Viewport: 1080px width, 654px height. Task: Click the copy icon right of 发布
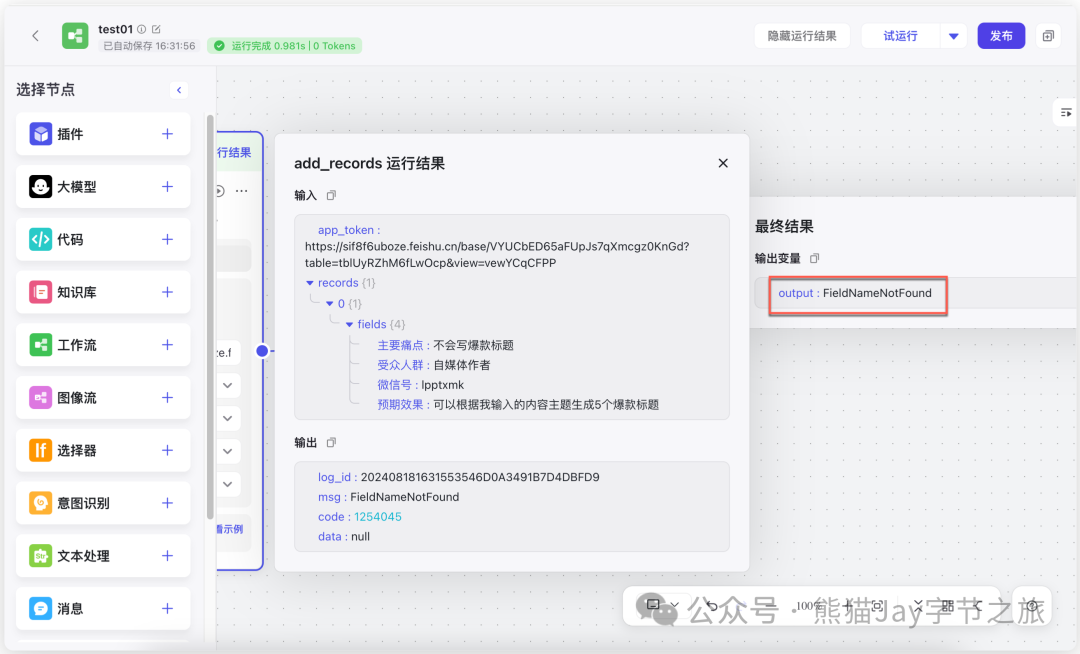pyautogui.click(x=1048, y=36)
